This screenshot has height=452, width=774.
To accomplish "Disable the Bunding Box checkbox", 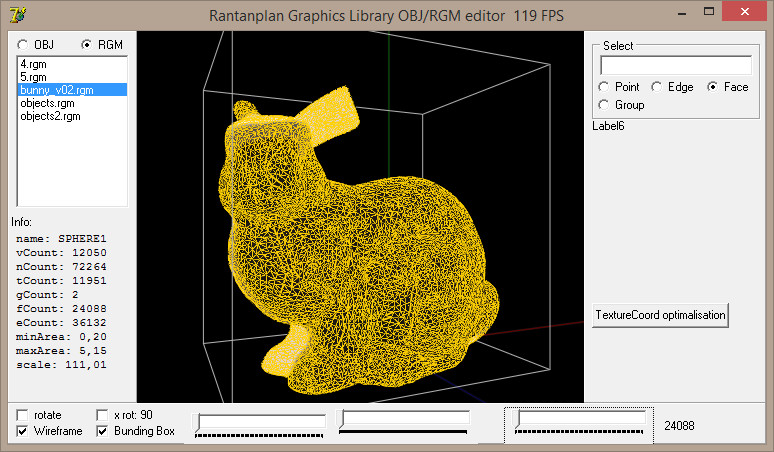I will 103,431.
